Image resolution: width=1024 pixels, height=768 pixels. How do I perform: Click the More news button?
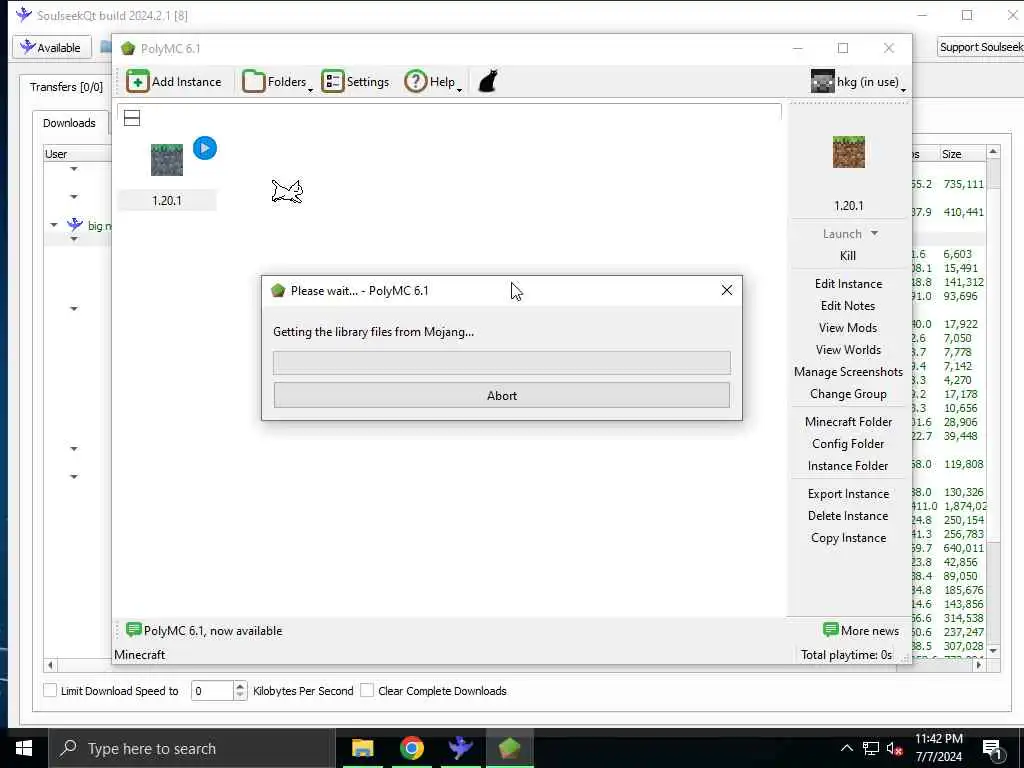(x=861, y=631)
